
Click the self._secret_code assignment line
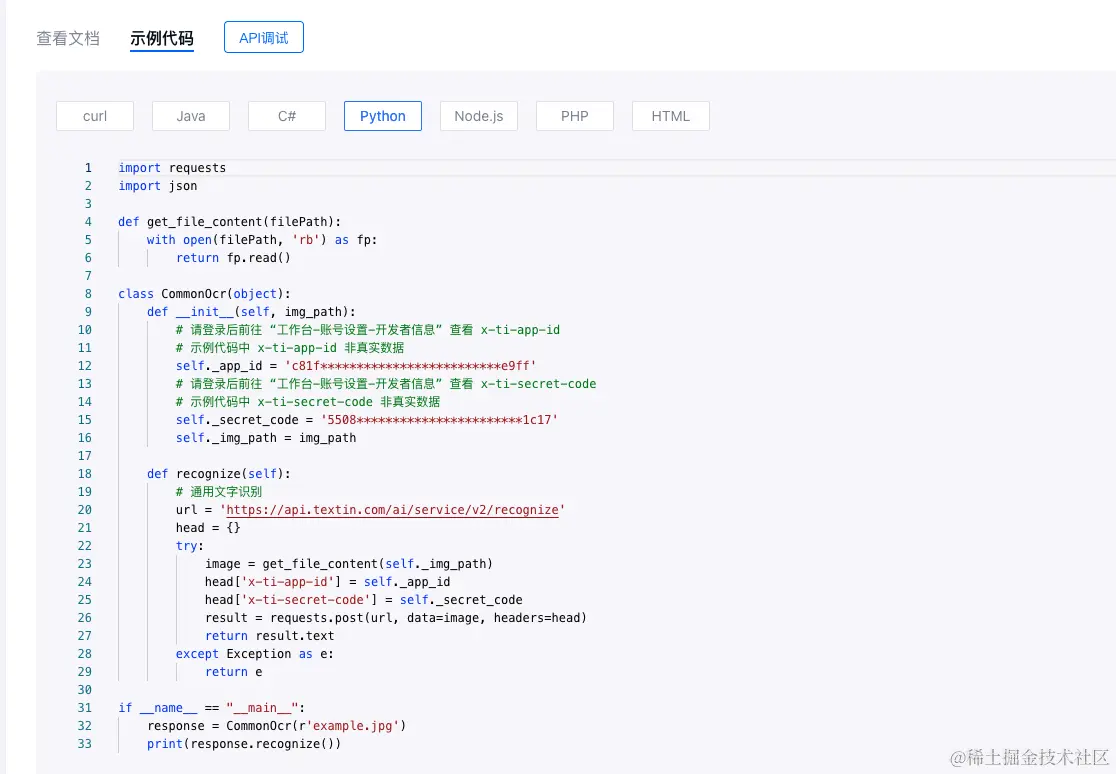tap(367, 420)
